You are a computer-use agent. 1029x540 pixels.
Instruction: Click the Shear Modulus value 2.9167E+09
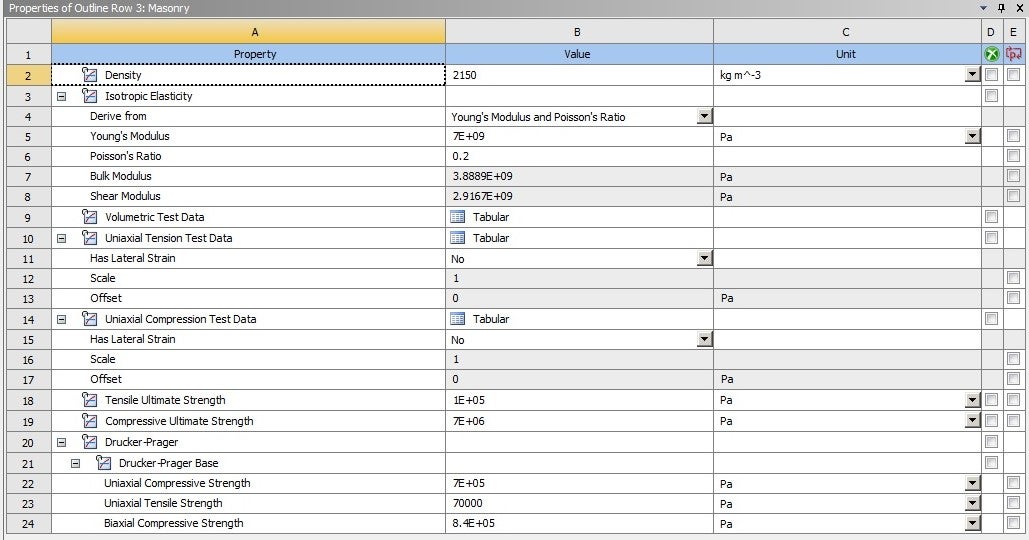click(x=579, y=196)
